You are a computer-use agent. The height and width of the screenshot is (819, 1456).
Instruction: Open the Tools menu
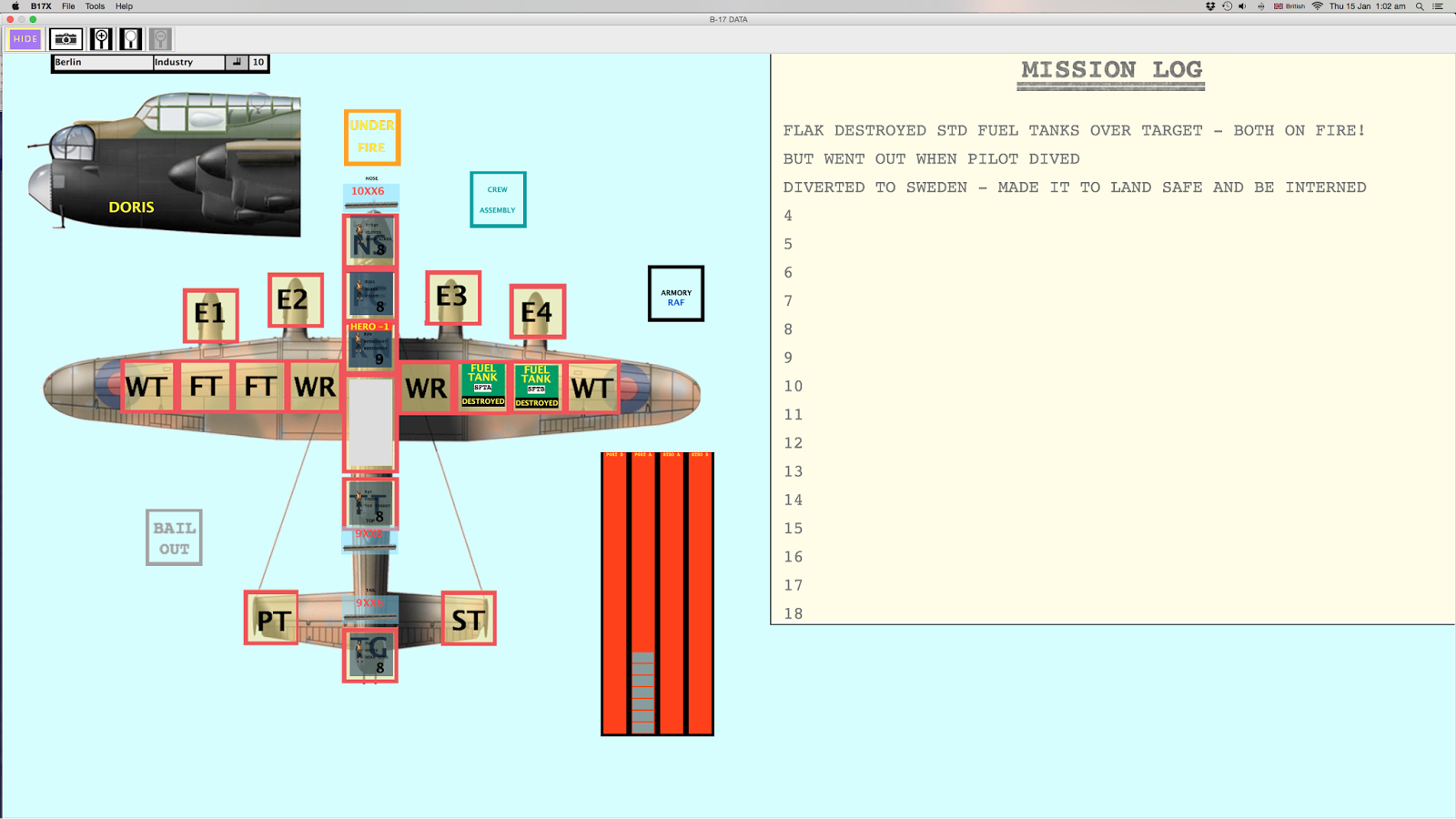click(95, 6)
